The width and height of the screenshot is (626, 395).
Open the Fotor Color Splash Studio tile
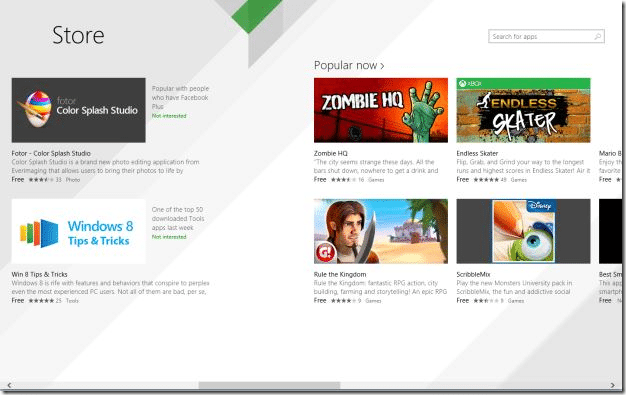(79, 110)
